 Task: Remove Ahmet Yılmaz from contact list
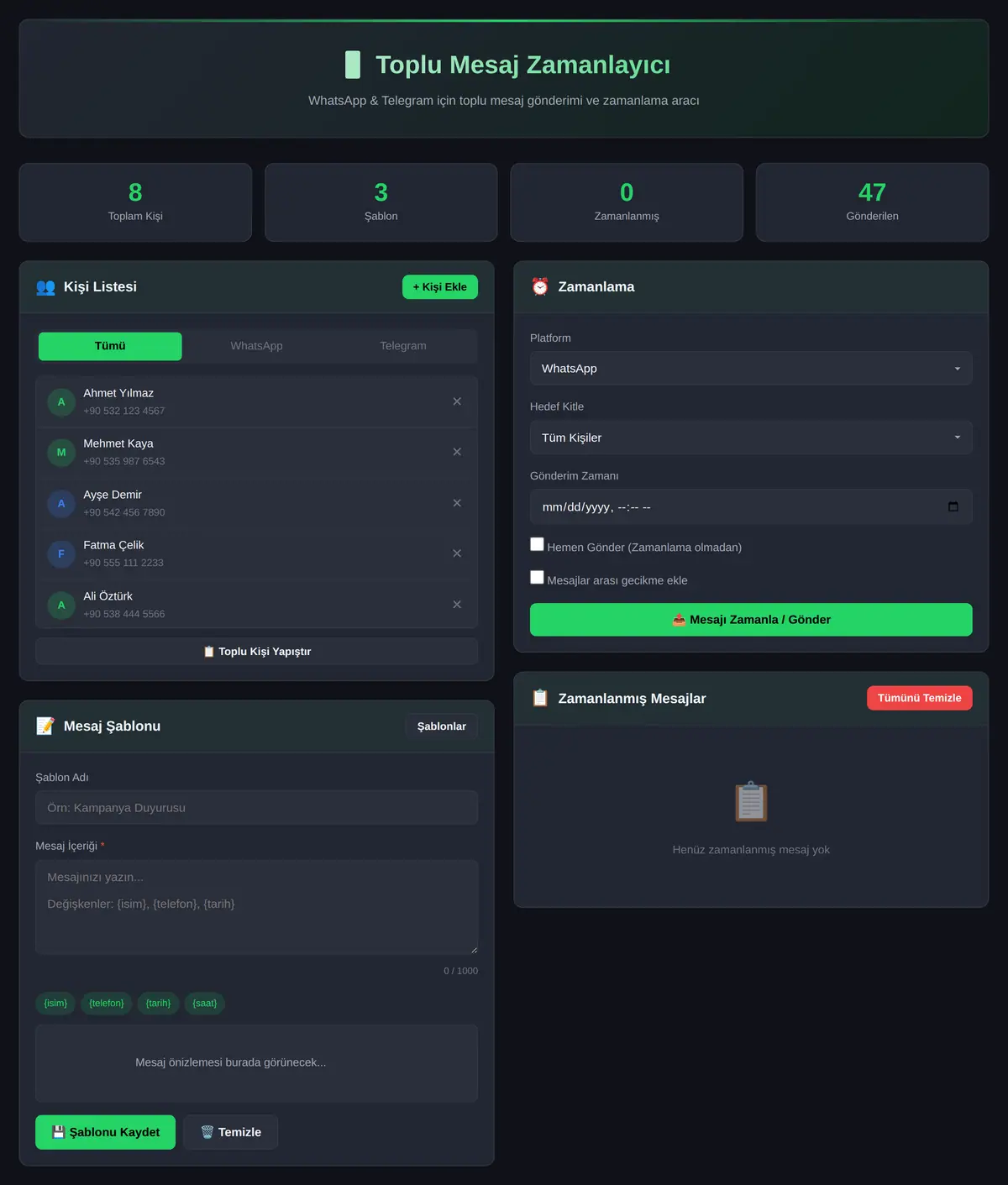point(457,401)
